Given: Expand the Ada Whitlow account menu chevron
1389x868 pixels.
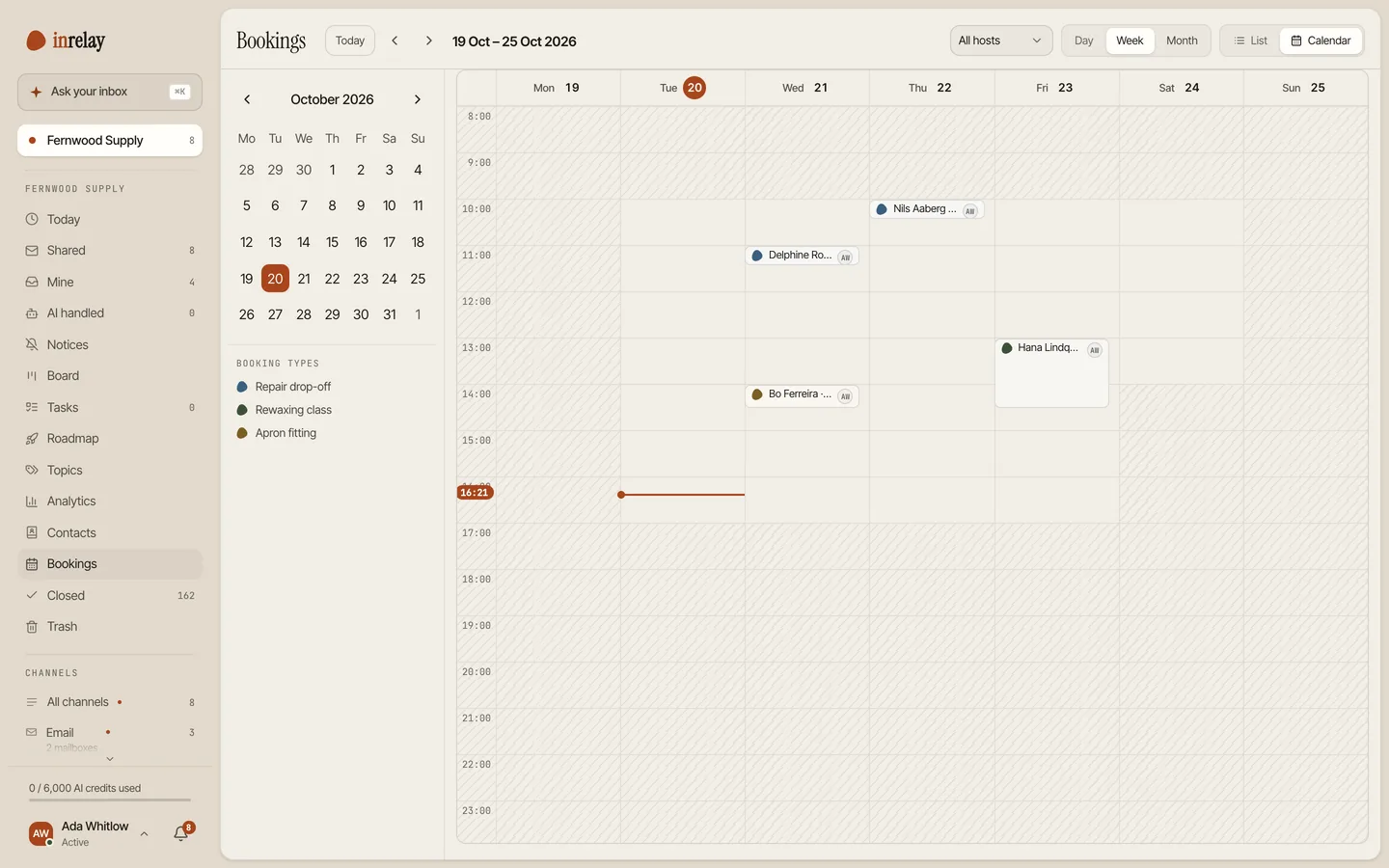Looking at the screenshot, I should click(145, 834).
